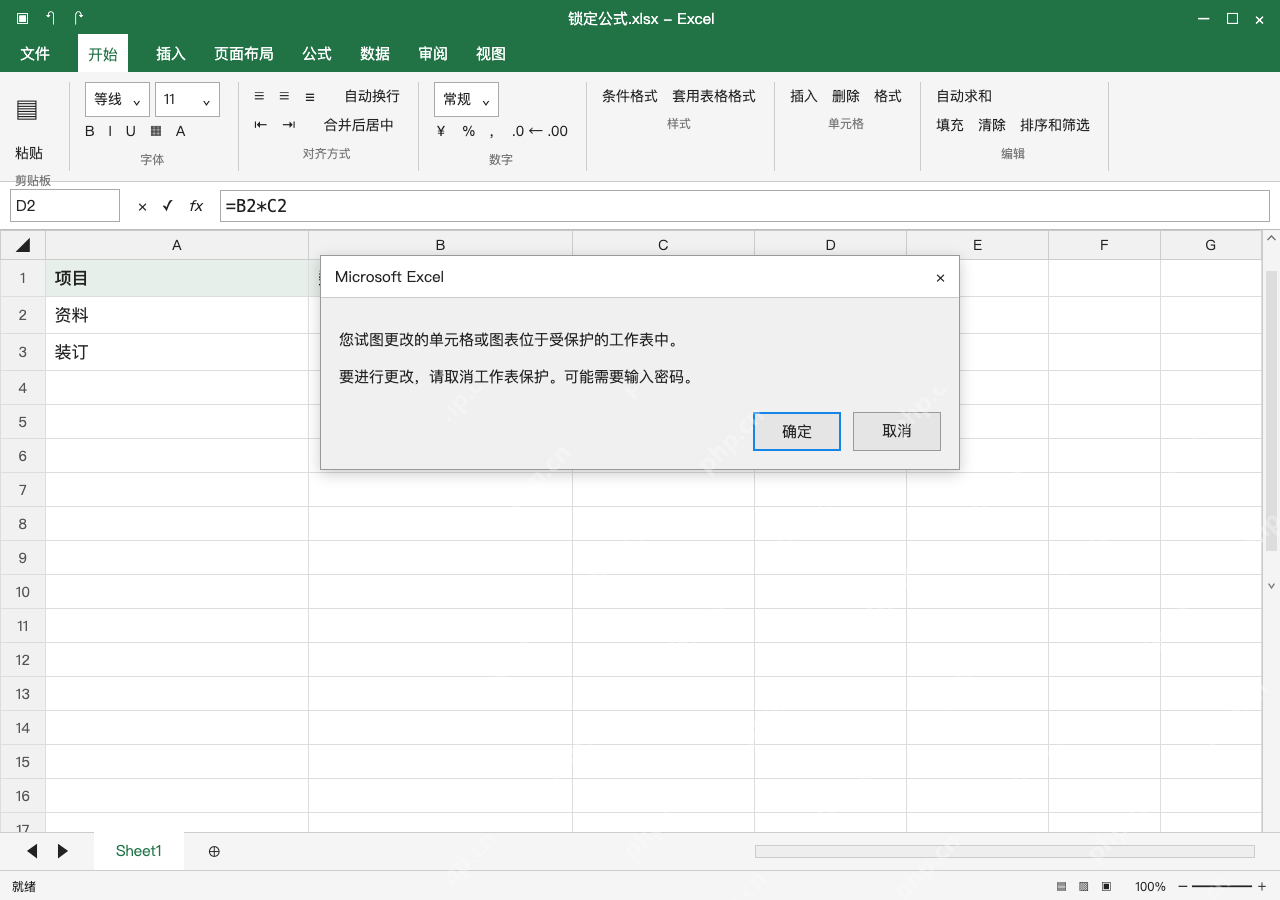
Task: Switch to the 审阅 ribbon tab
Action: coord(433,54)
